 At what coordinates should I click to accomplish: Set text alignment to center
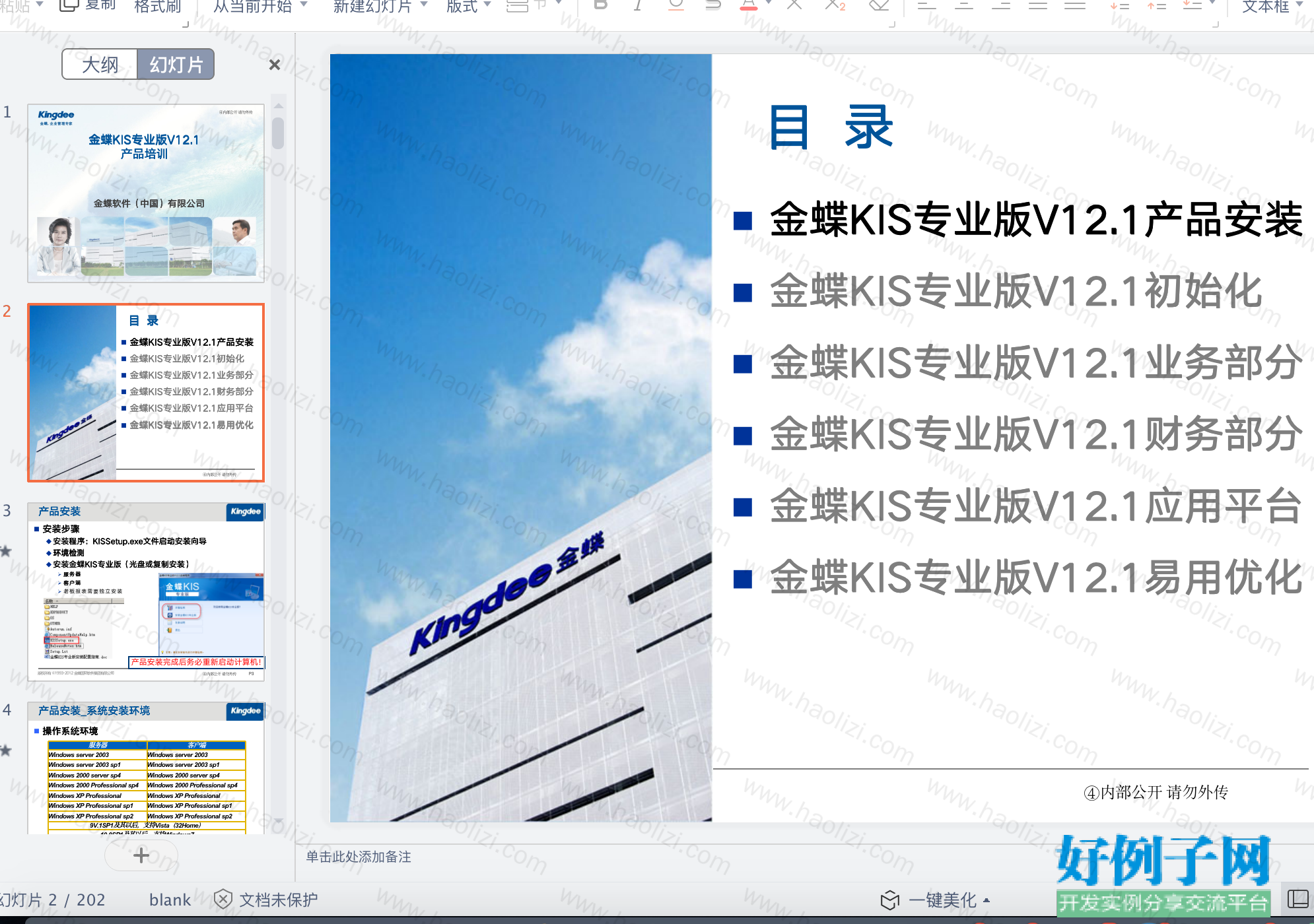click(964, 5)
